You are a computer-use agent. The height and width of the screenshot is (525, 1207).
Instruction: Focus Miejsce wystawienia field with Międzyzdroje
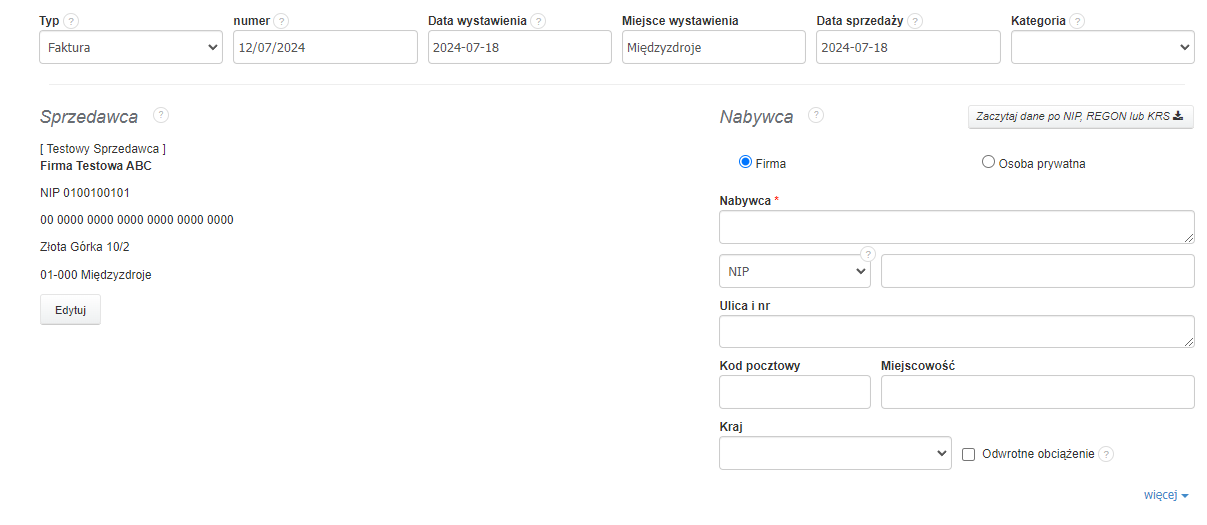point(714,47)
